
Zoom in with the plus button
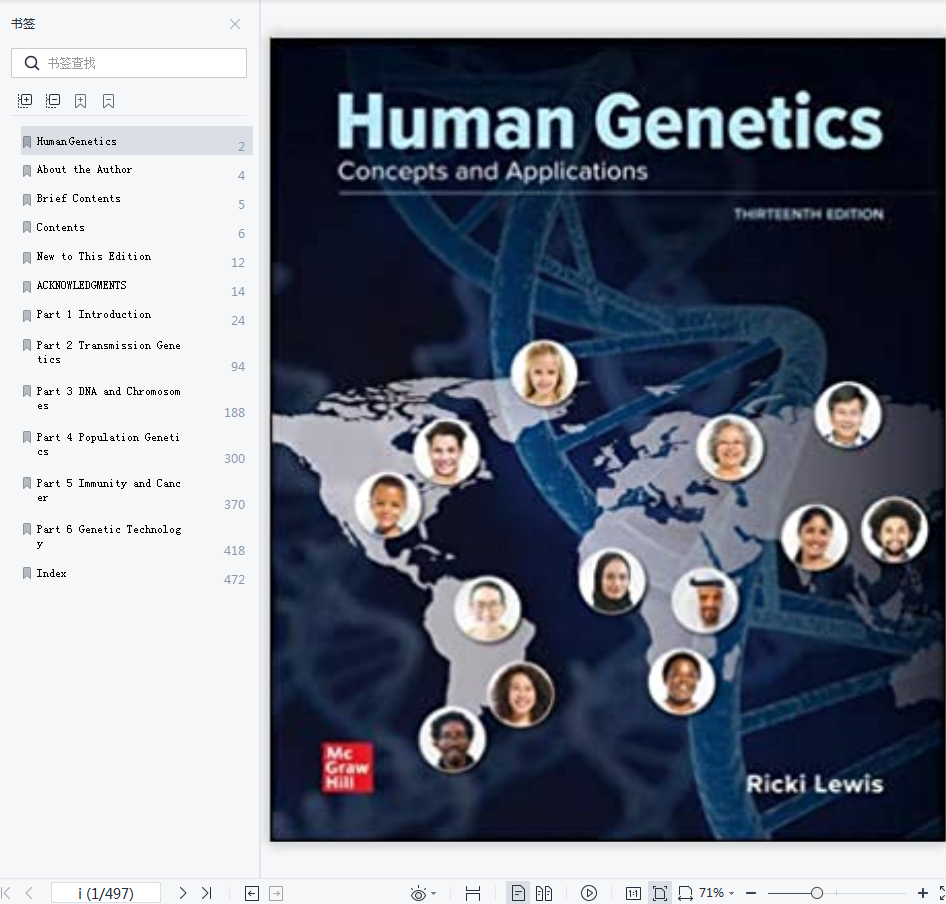pyautogui.click(x=922, y=893)
